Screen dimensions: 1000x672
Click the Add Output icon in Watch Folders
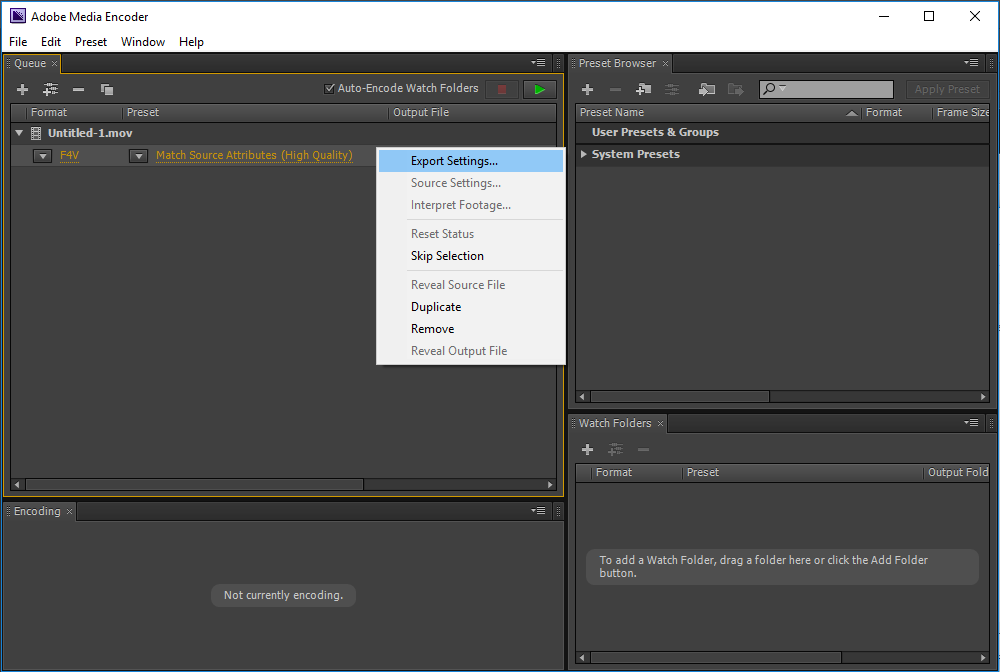[x=615, y=449]
